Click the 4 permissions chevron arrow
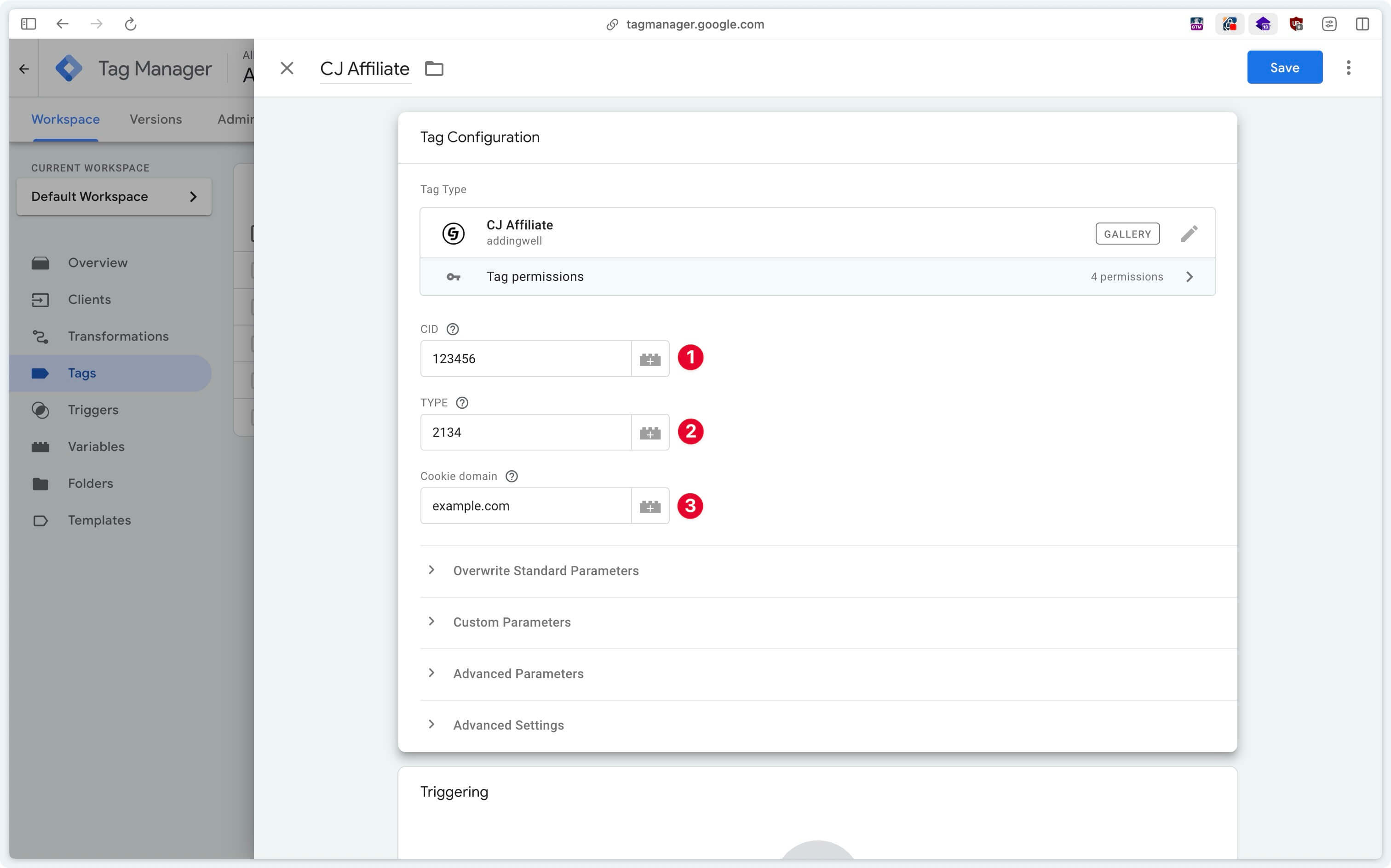The image size is (1391, 868). [1190, 277]
